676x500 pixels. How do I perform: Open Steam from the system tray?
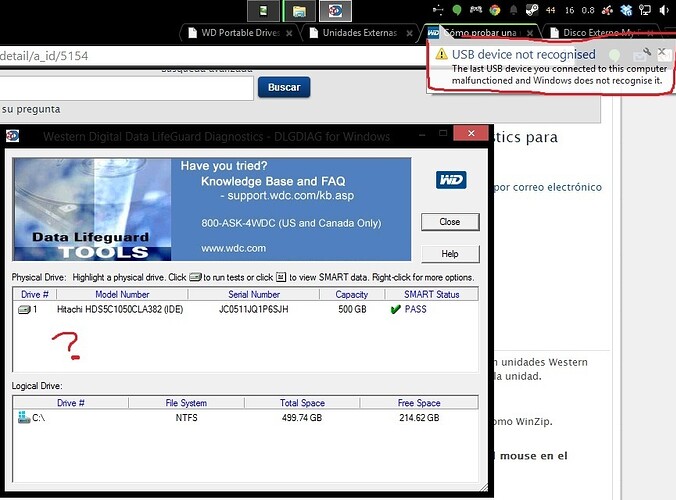[532, 10]
